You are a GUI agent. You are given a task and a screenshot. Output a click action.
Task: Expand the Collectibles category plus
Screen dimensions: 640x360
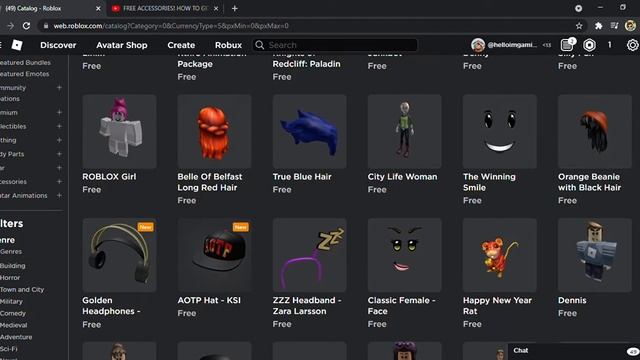(x=59, y=126)
